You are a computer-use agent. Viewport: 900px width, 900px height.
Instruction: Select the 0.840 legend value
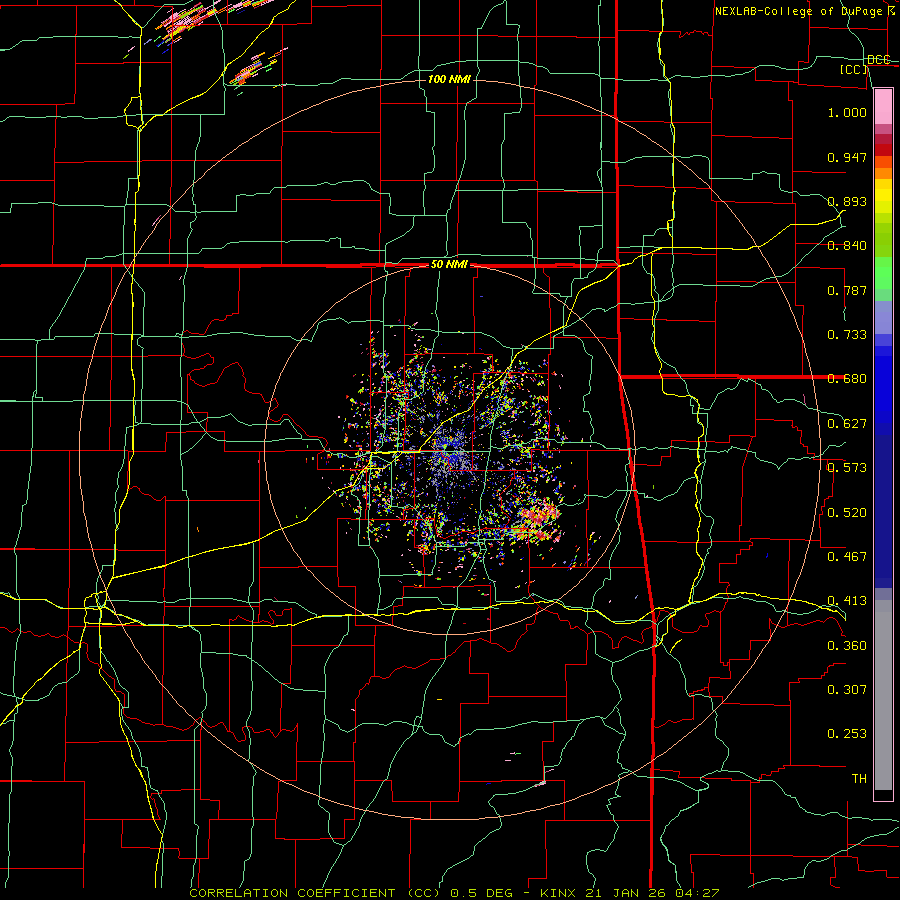tap(847, 246)
